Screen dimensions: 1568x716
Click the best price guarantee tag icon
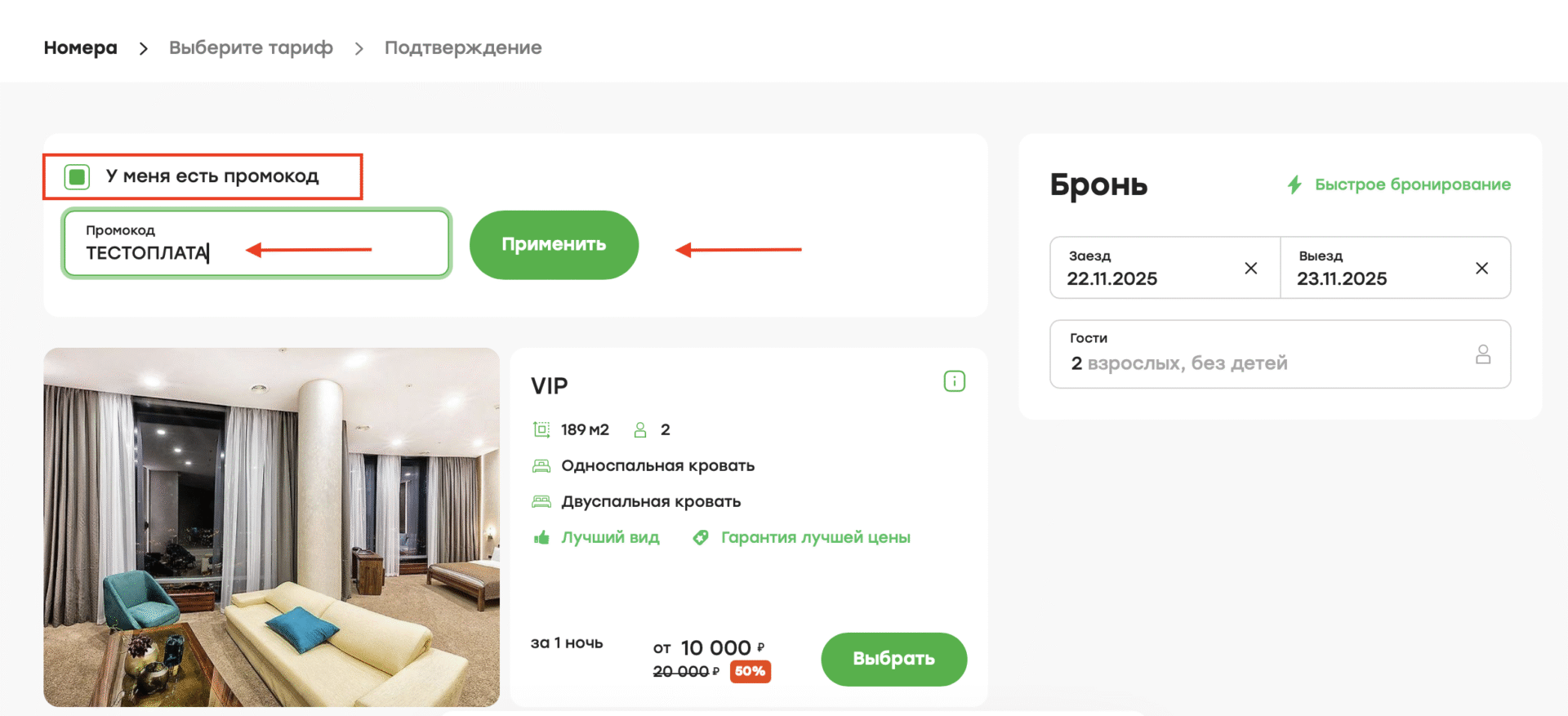pyautogui.click(x=700, y=537)
